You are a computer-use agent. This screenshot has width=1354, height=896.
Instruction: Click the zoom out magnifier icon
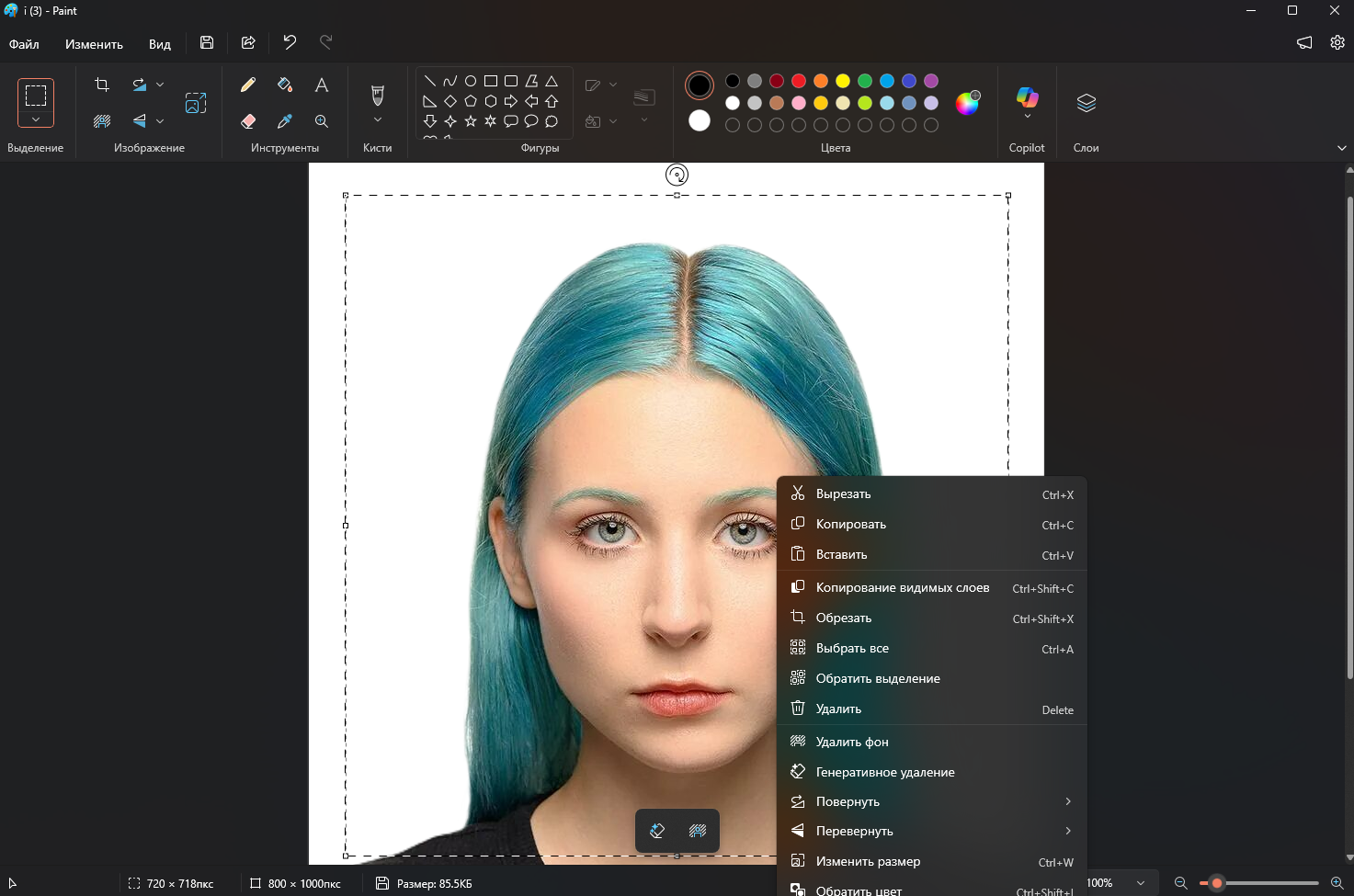(x=1181, y=883)
